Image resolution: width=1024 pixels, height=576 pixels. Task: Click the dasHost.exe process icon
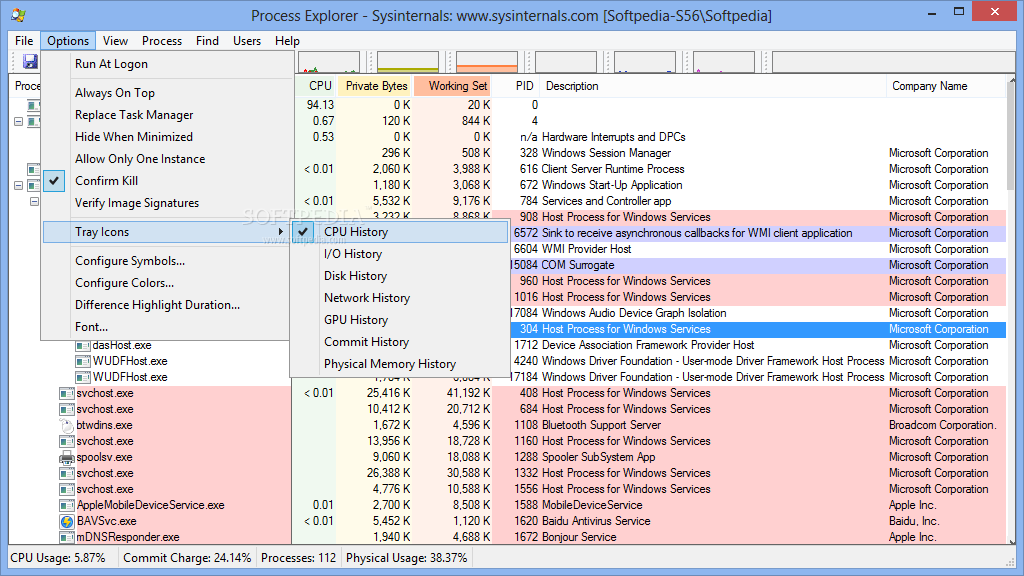82,345
